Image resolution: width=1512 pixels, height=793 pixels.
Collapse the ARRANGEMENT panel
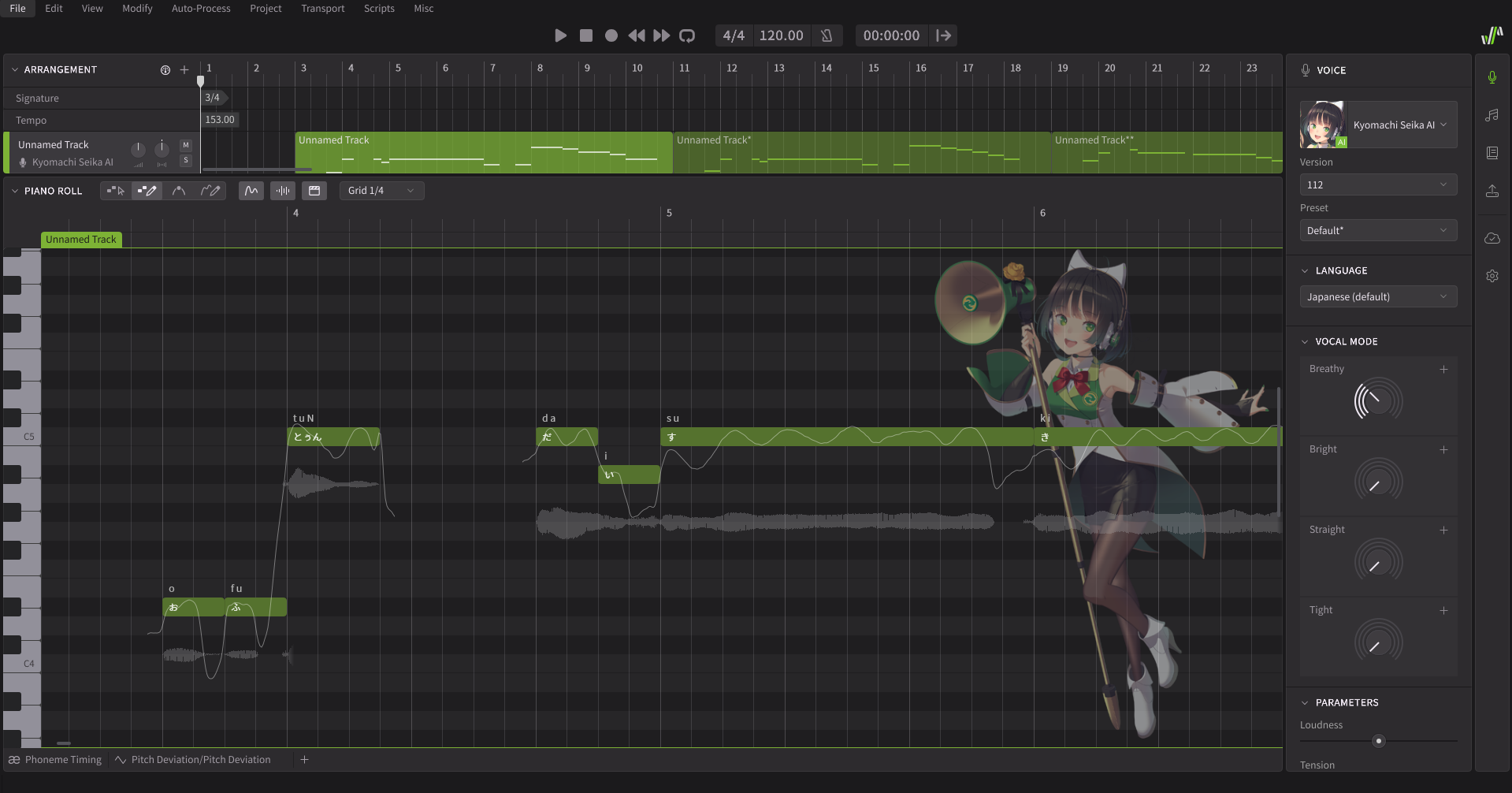pyautogui.click(x=14, y=69)
